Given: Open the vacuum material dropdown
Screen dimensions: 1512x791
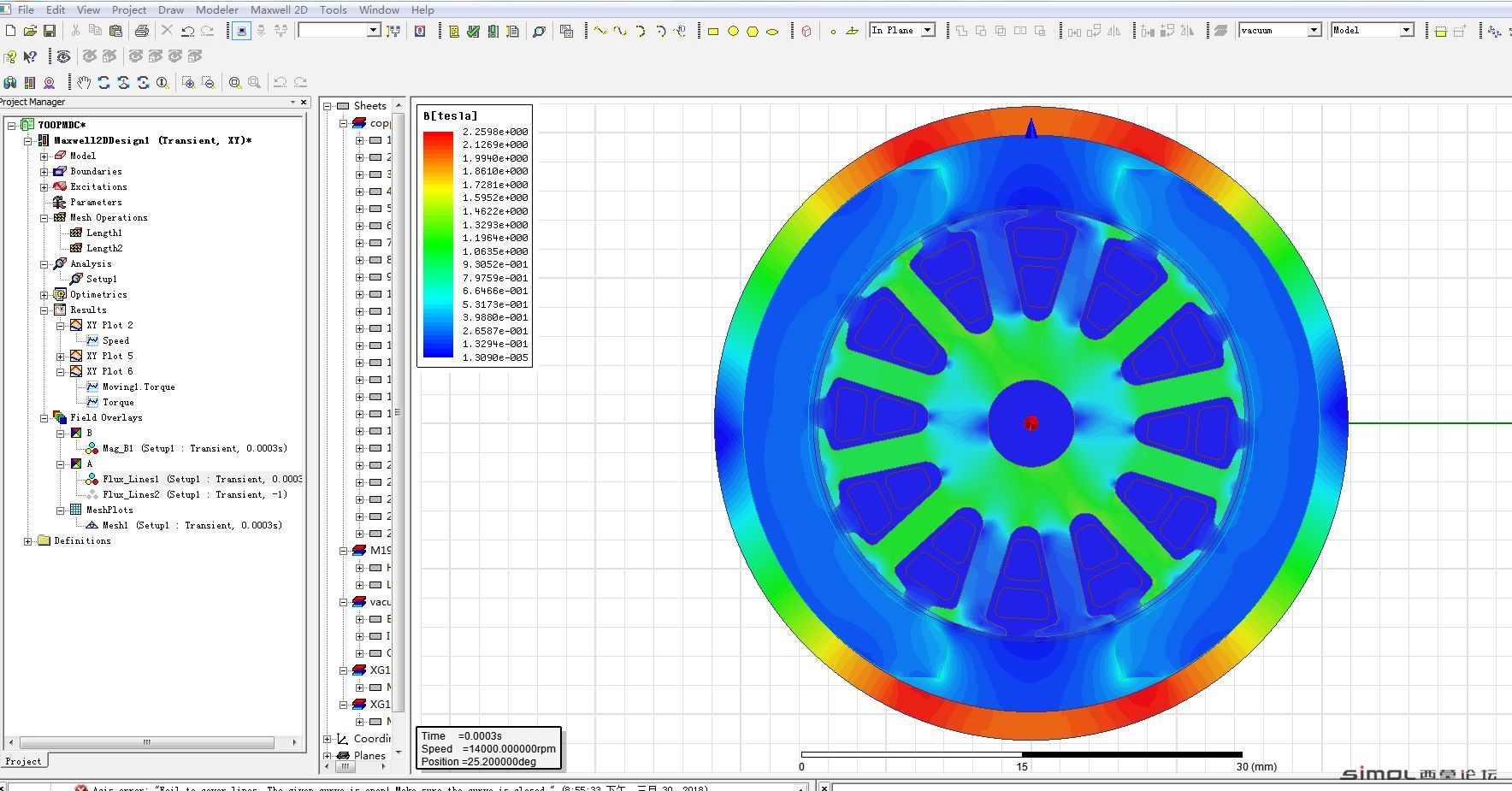Looking at the screenshot, I should (1314, 30).
